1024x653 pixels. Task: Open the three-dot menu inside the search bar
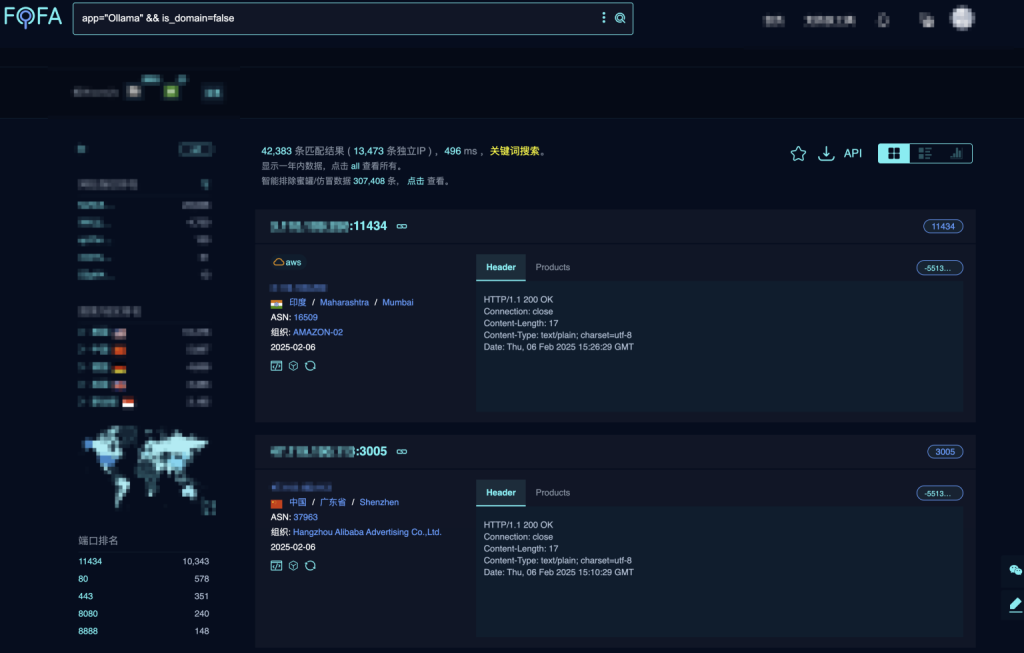(x=602, y=19)
